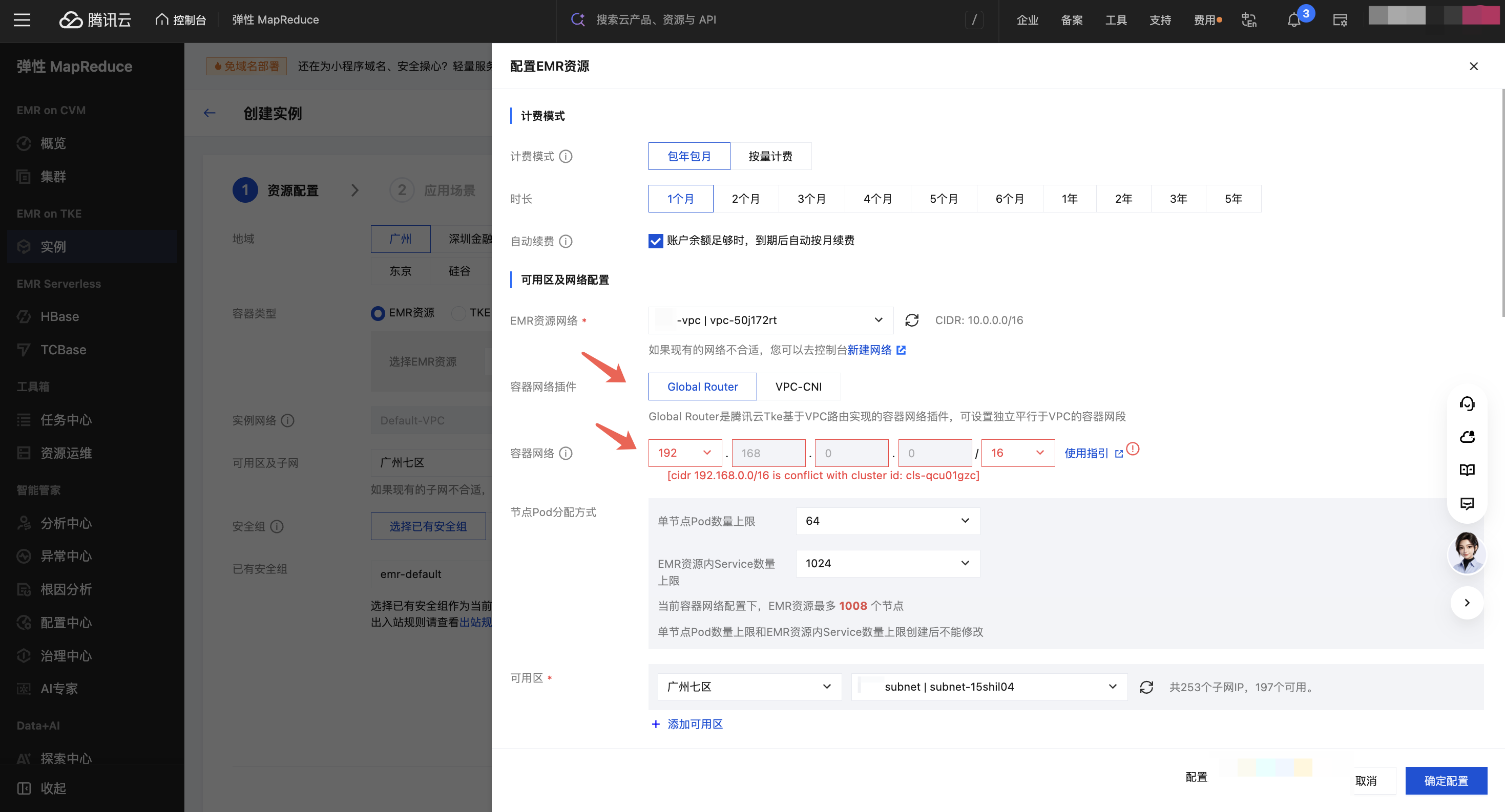The height and width of the screenshot is (812, 1505).
Task: Open 实例 under EMR on TKE
Action: (x=92, y=246)
